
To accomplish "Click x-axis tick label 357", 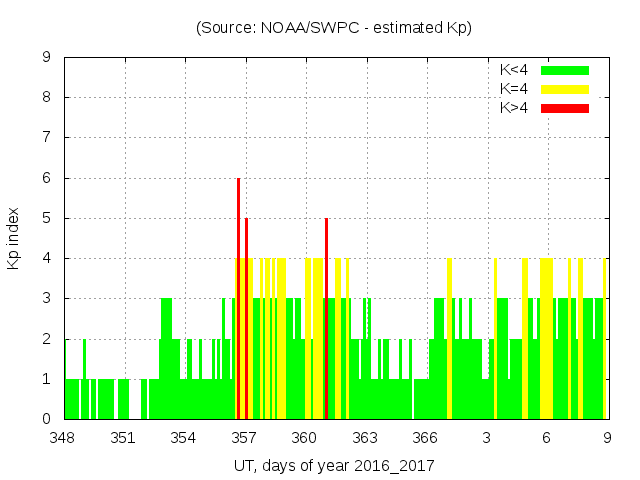I will pos(244,438).
